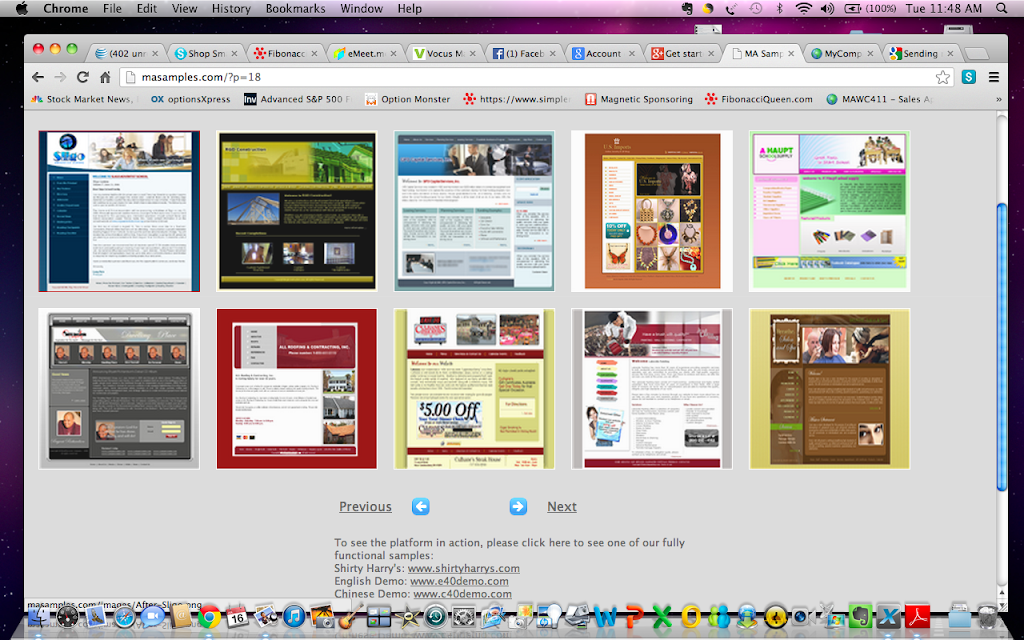Open Adobe Acrobat red icon in dock
Image resolution: width=1024 pixels, height=640 pixels.
tap(918, 616)
